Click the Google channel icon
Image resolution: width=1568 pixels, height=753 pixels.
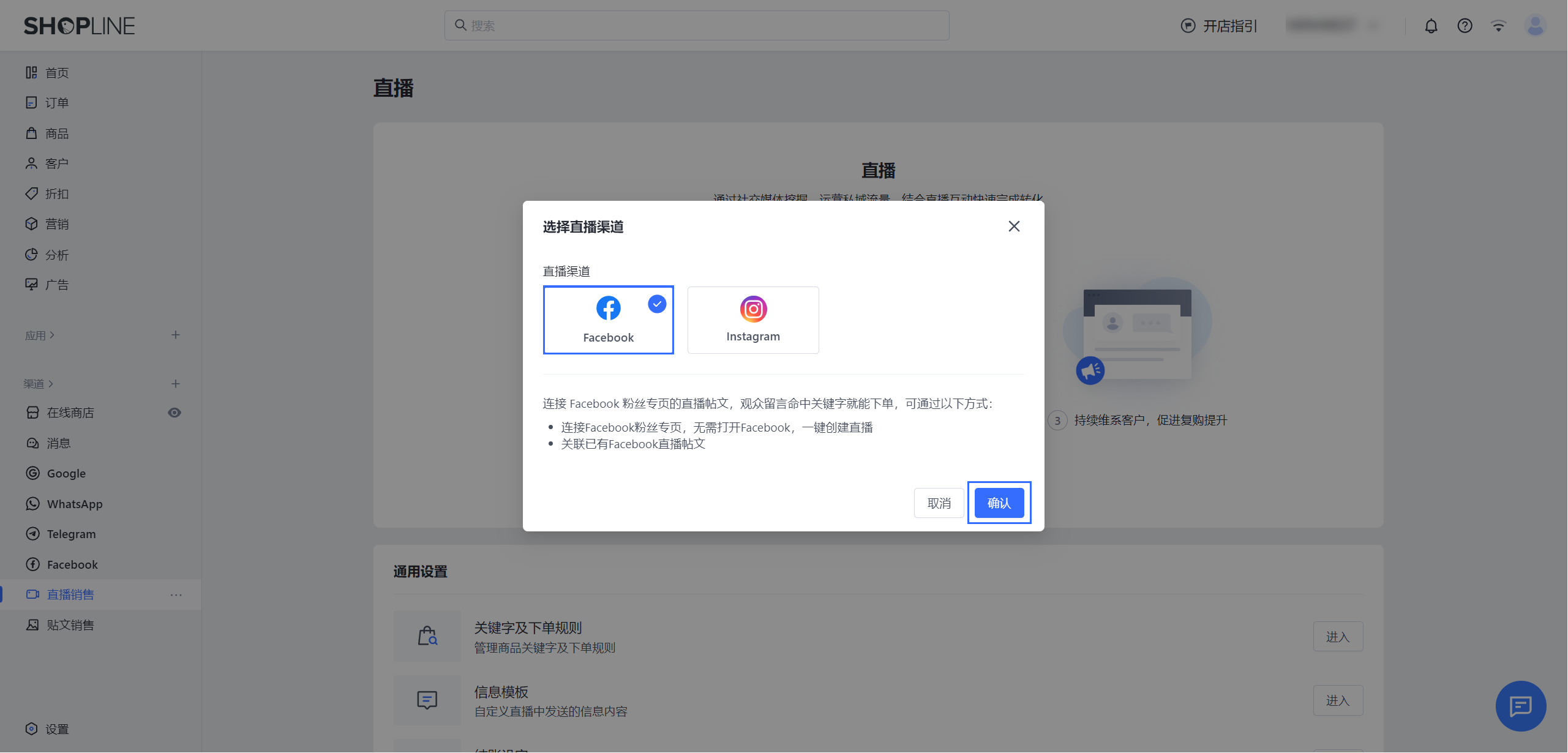33,473
